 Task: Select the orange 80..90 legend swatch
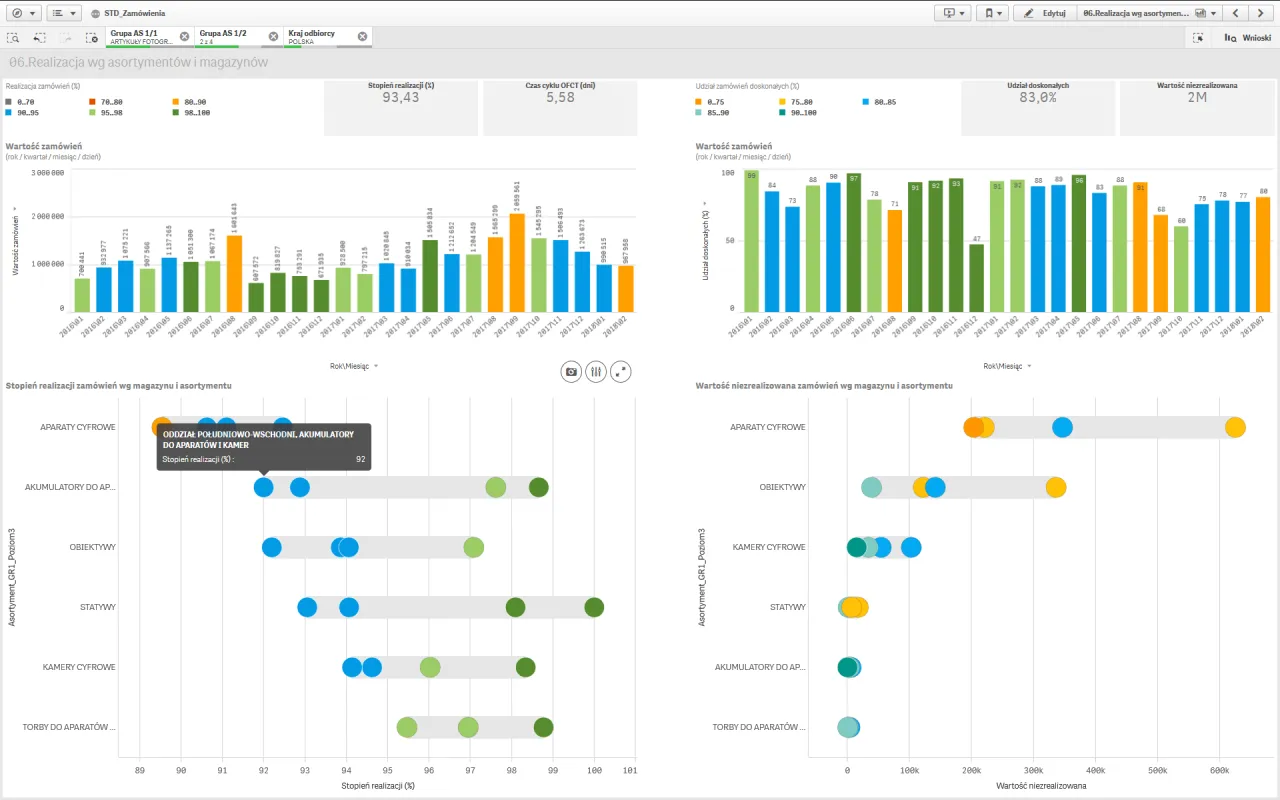click(x=174, y=102)
